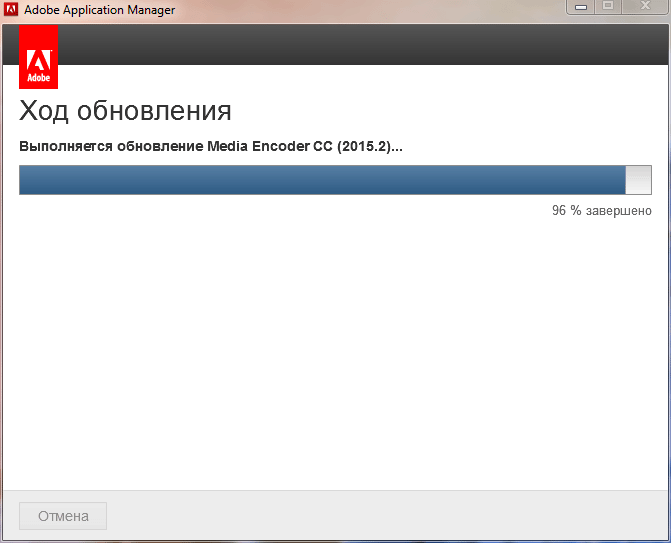This screenshot has width=671, height=543.
Task: Click the unfilled white end of the progress bar
Action: (638, 180)
